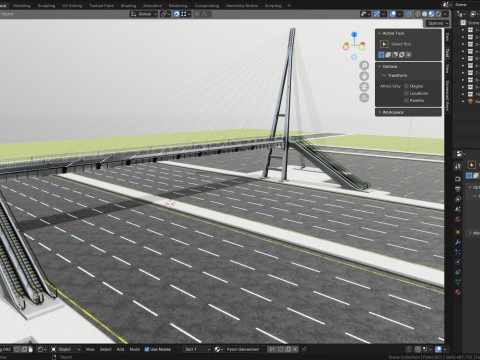This screenshot has width=480, height=360.
Task: Open the Render properties tab icon
Action: 458,179
